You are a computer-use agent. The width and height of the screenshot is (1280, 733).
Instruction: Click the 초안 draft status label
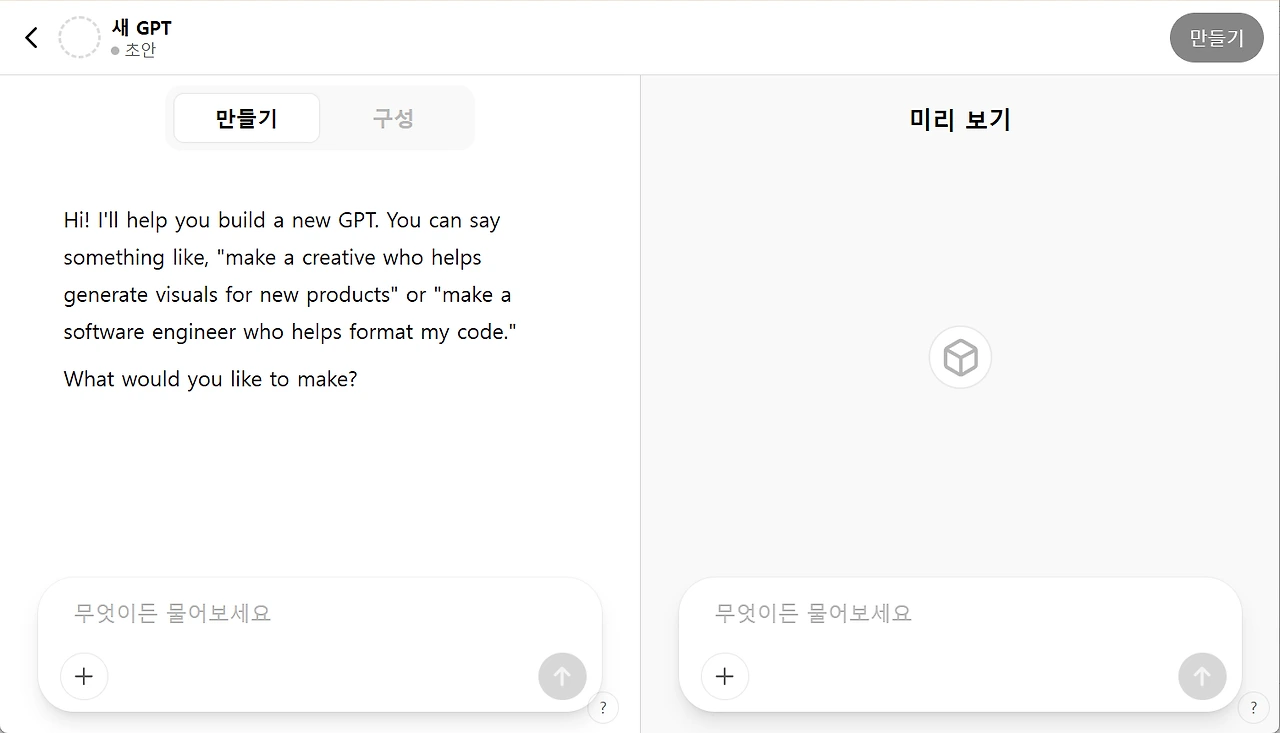[140, 50]
